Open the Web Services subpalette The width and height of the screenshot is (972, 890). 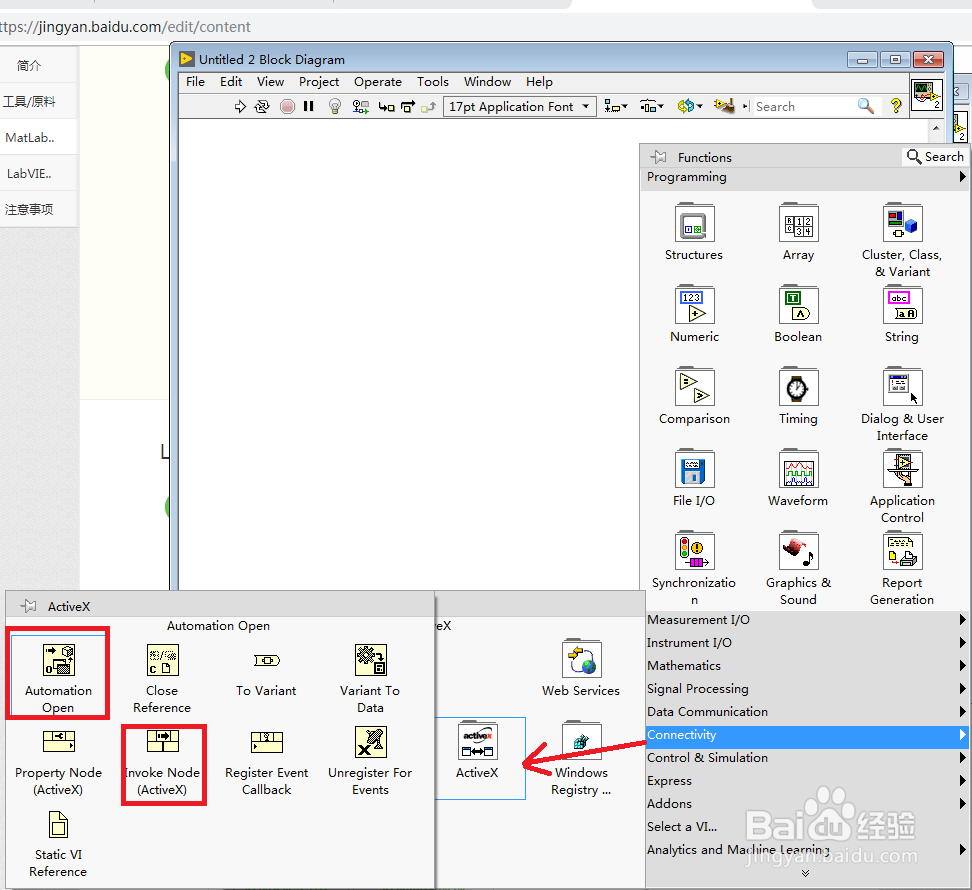[581, 668]
